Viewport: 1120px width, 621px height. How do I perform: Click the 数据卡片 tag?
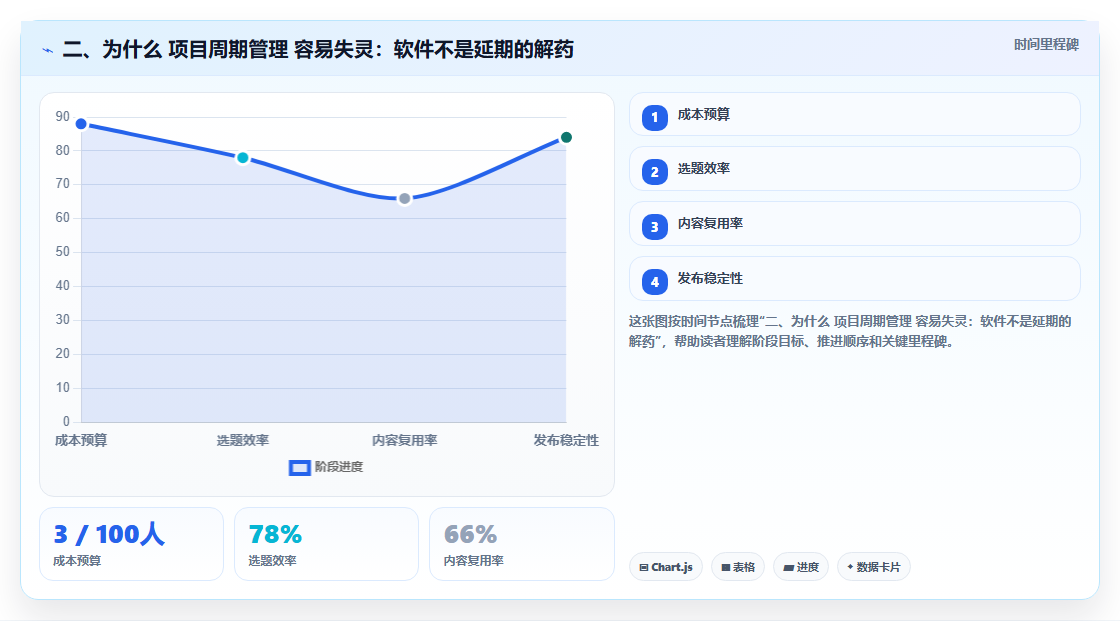click(x=874, y=567)
